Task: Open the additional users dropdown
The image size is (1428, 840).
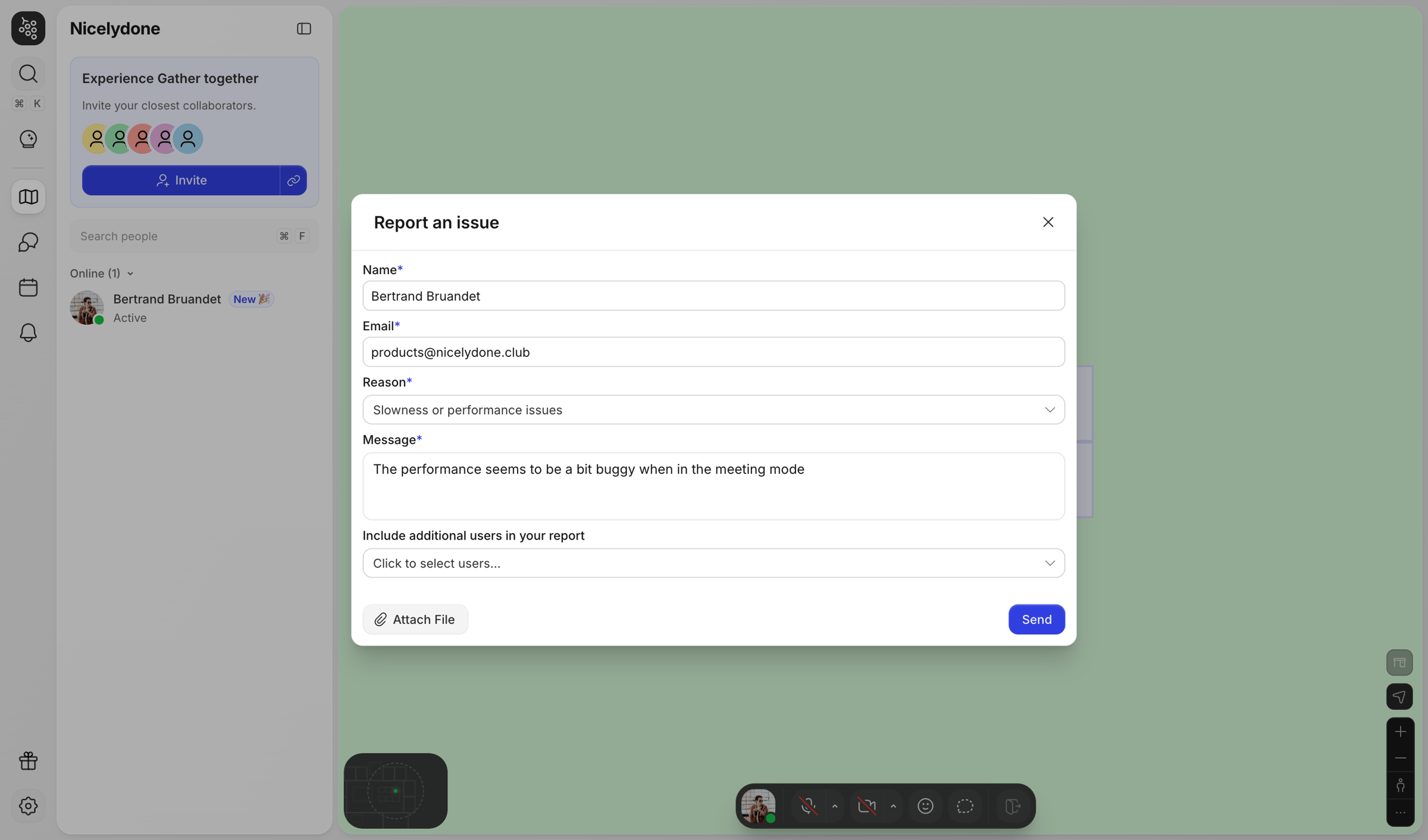Action: pyautogui.click(x=713, y=563)
